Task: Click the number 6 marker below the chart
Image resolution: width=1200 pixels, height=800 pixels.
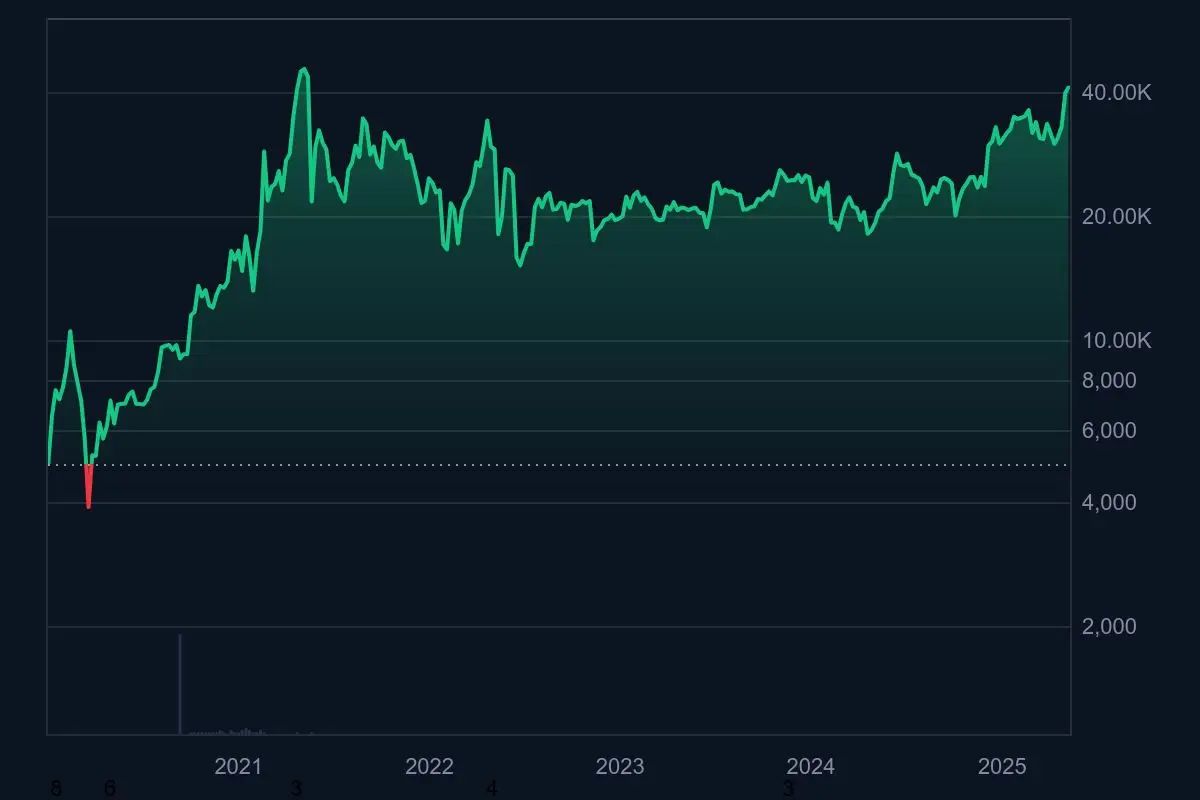Action: point(110,789)
